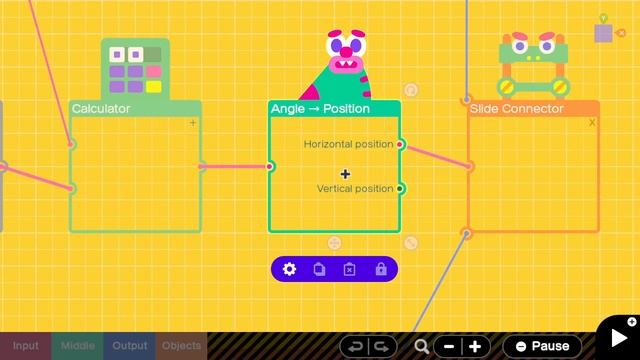Click the Slide Connector top connection port

click(x=467, y=100)
